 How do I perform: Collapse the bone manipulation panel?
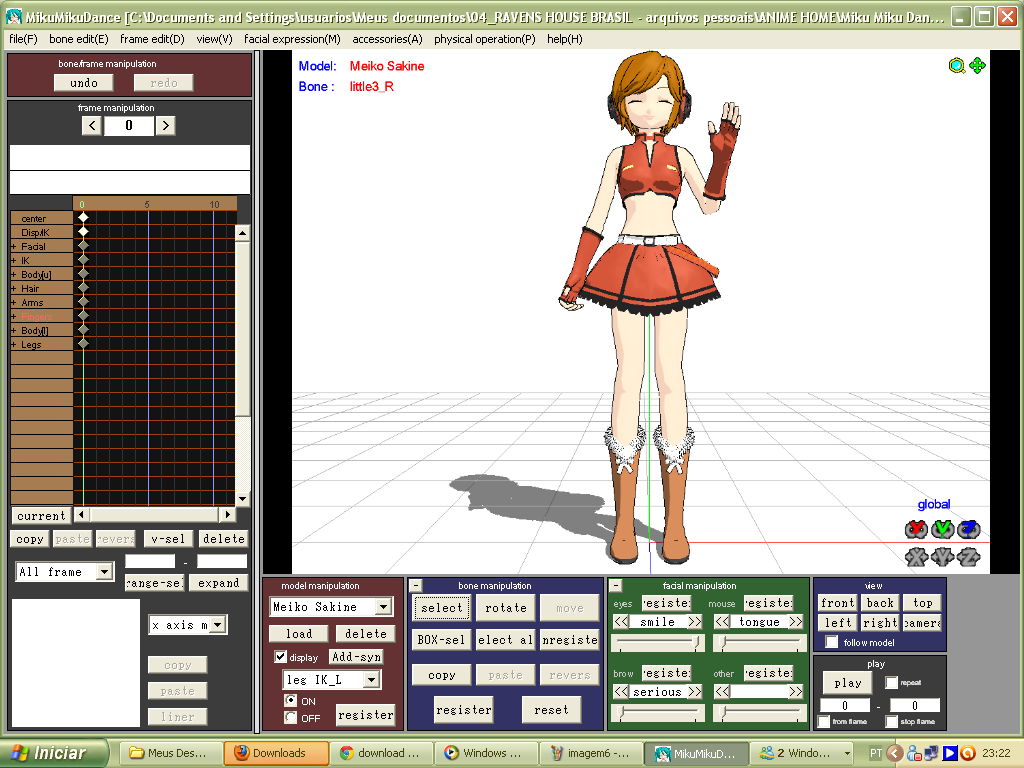click(x=416, y=585)
